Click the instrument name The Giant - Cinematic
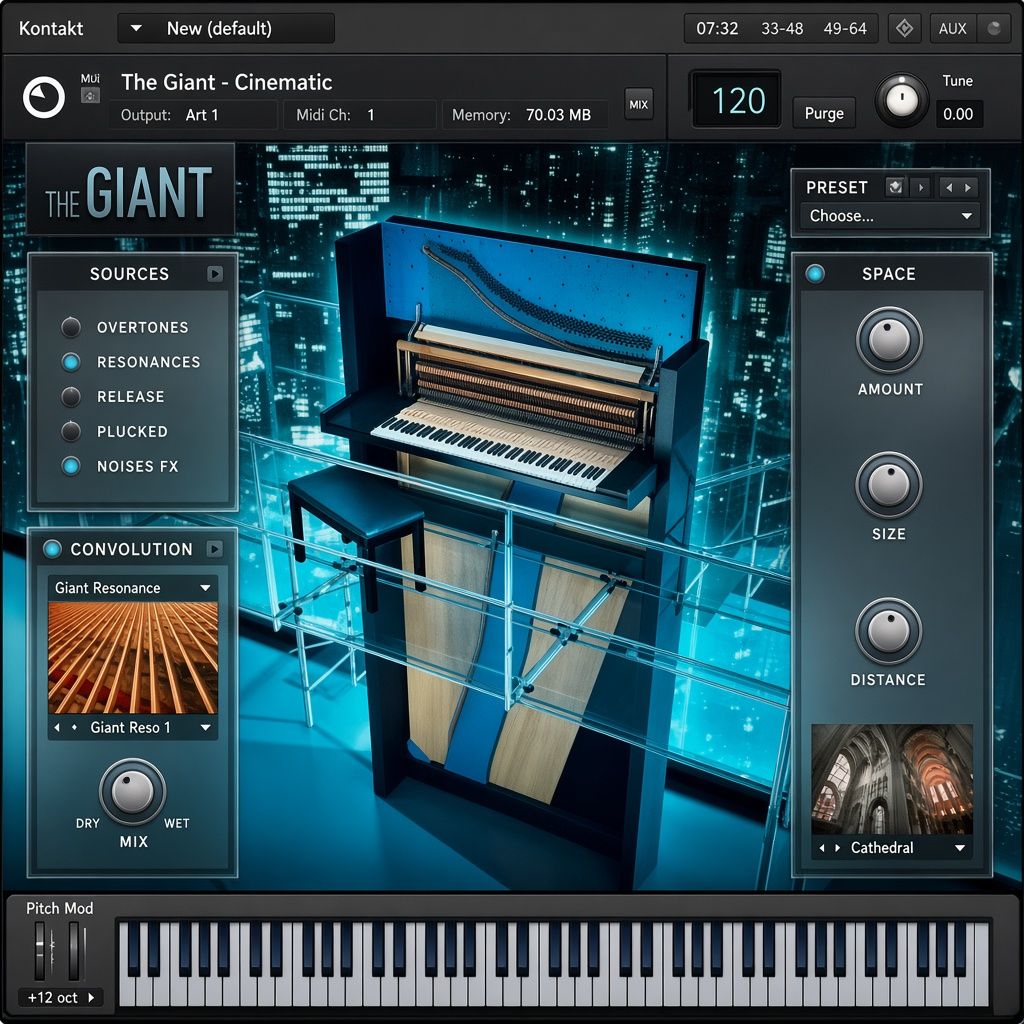Viewport: 1024px width, 1024px height. click(227, 82)
